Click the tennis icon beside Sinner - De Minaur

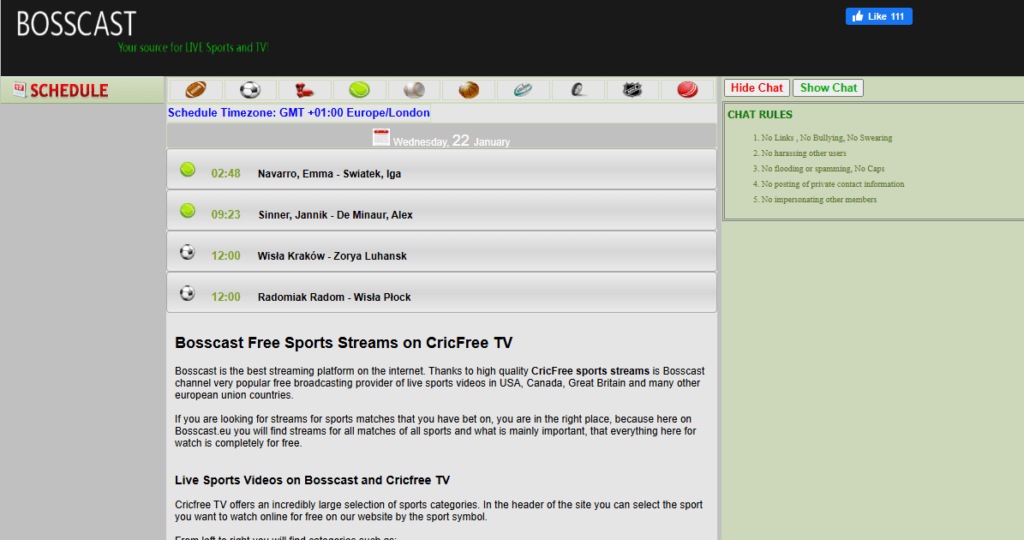pyautogui.click(x=187, y=211)
